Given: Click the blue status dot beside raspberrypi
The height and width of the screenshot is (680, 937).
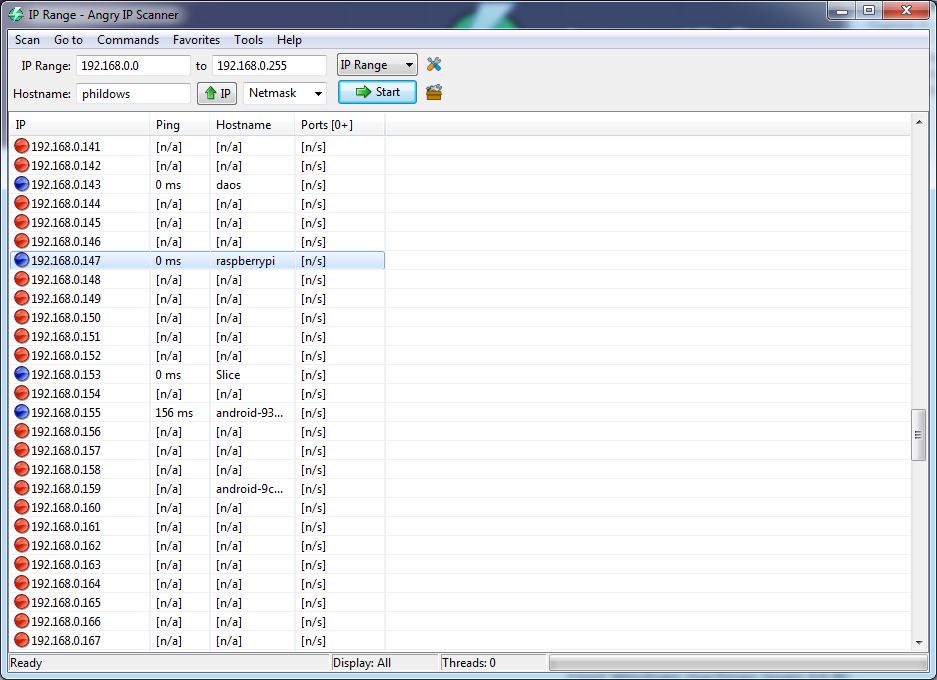Looking at the screenshot, I should click(x=20, y=260).
